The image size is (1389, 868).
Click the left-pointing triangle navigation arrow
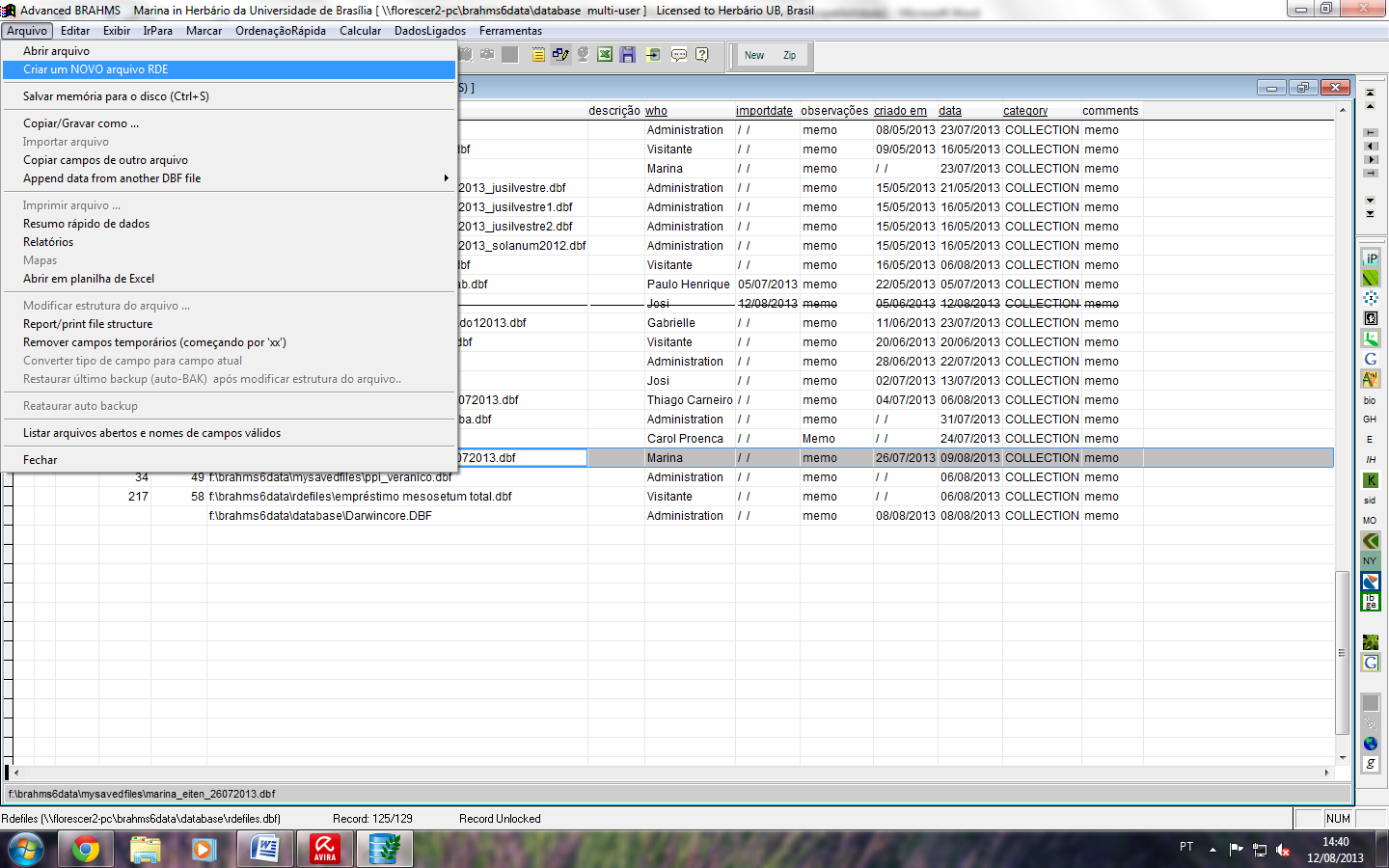click(1370, 146)
